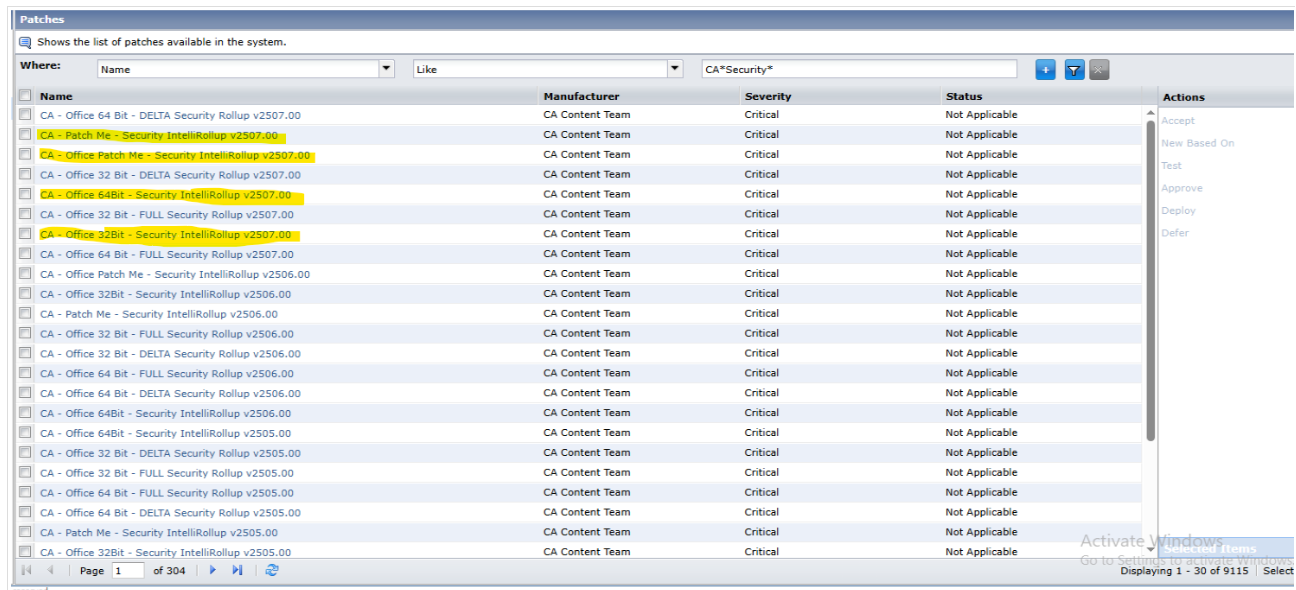Viewport: 1296px width, 590px height.
Task: Check Office 32 Bit DELTA Rollup v2507.00 row
Action: 25,175
